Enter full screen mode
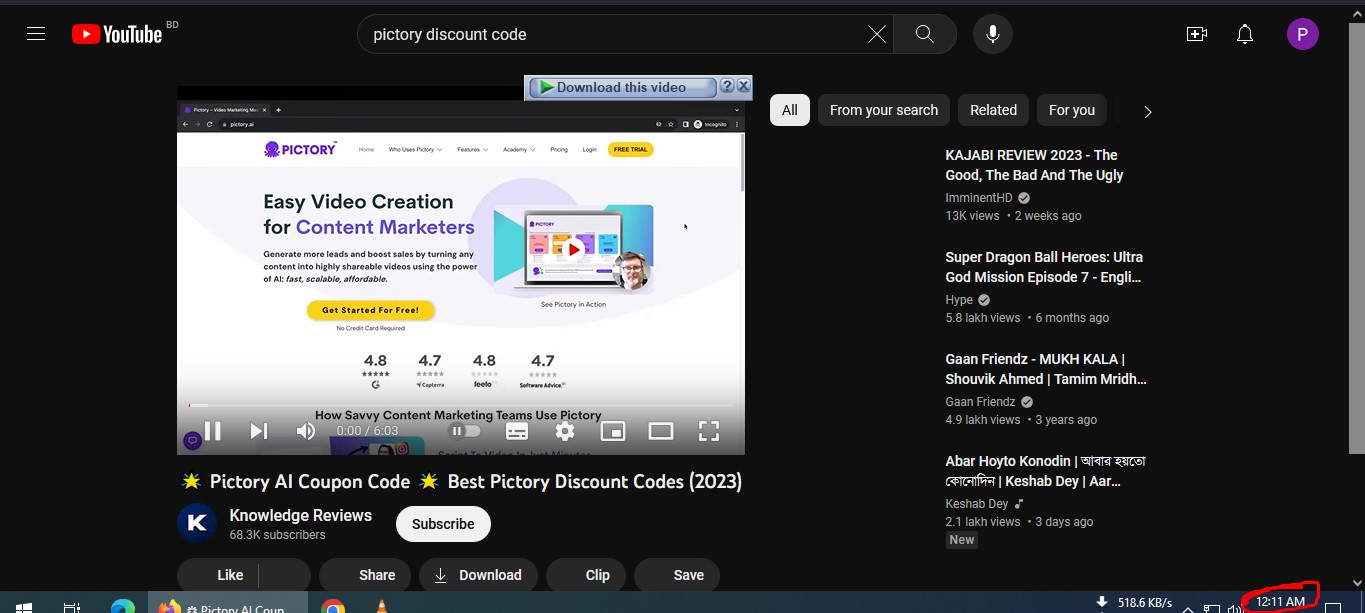The height and width of the screenshot is (613, 1365). click(x=709, y=431)
